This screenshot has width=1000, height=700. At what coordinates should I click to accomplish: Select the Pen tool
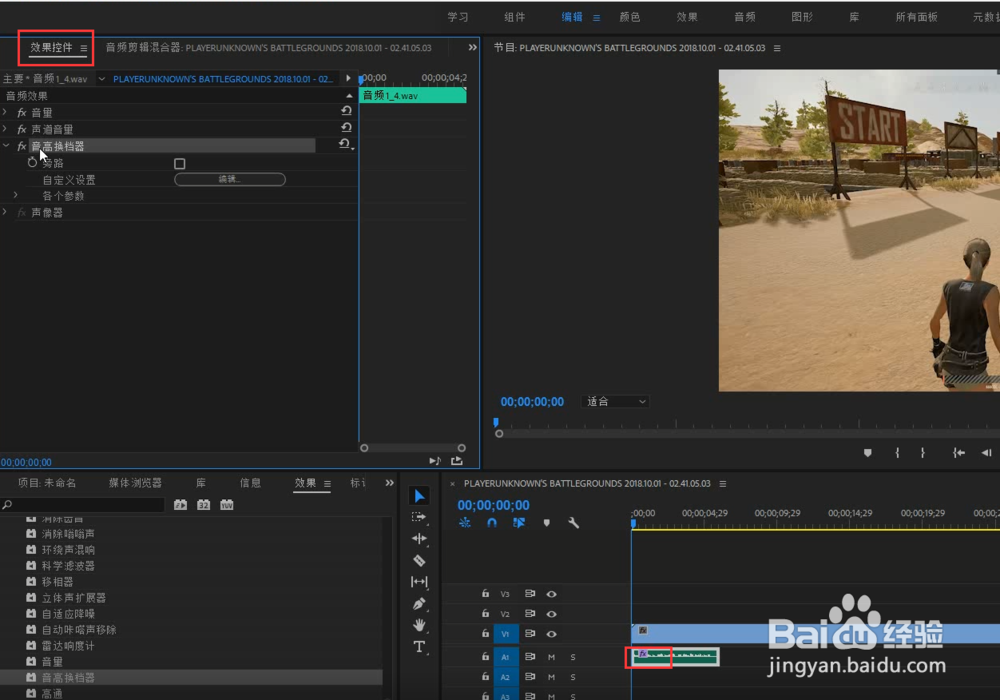[419, 603]
